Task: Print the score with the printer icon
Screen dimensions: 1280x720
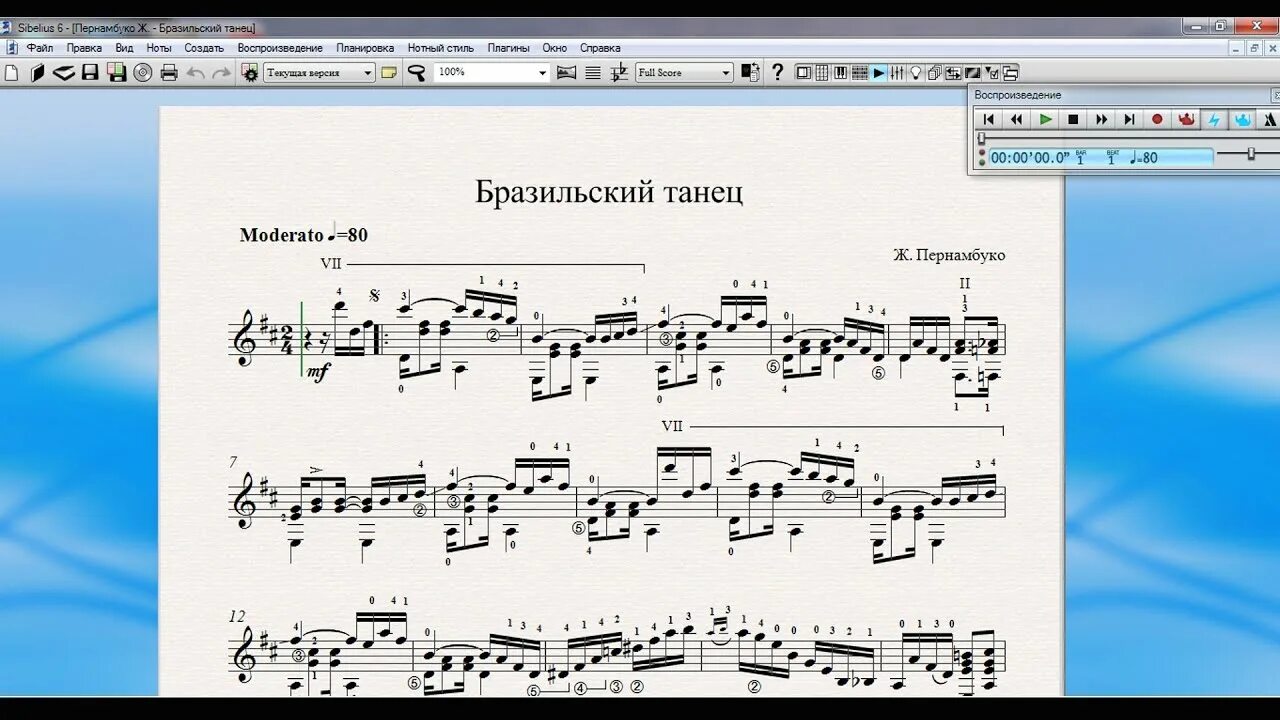Action: click(x=169, y=72)
